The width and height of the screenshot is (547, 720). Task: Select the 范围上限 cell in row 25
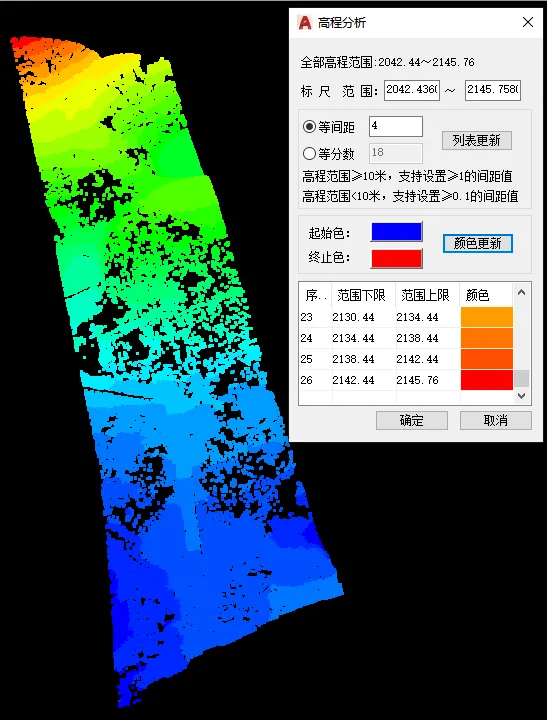point(428,359)
